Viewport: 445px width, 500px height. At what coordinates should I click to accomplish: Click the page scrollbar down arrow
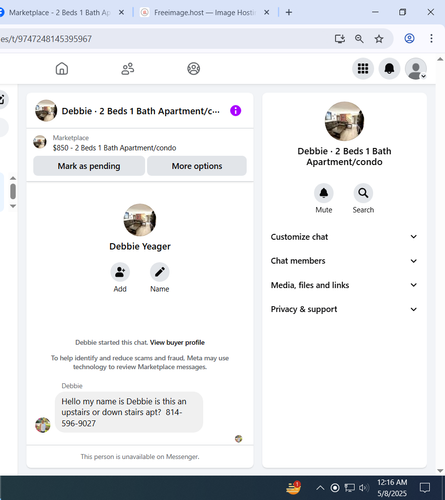click(440, 471)
